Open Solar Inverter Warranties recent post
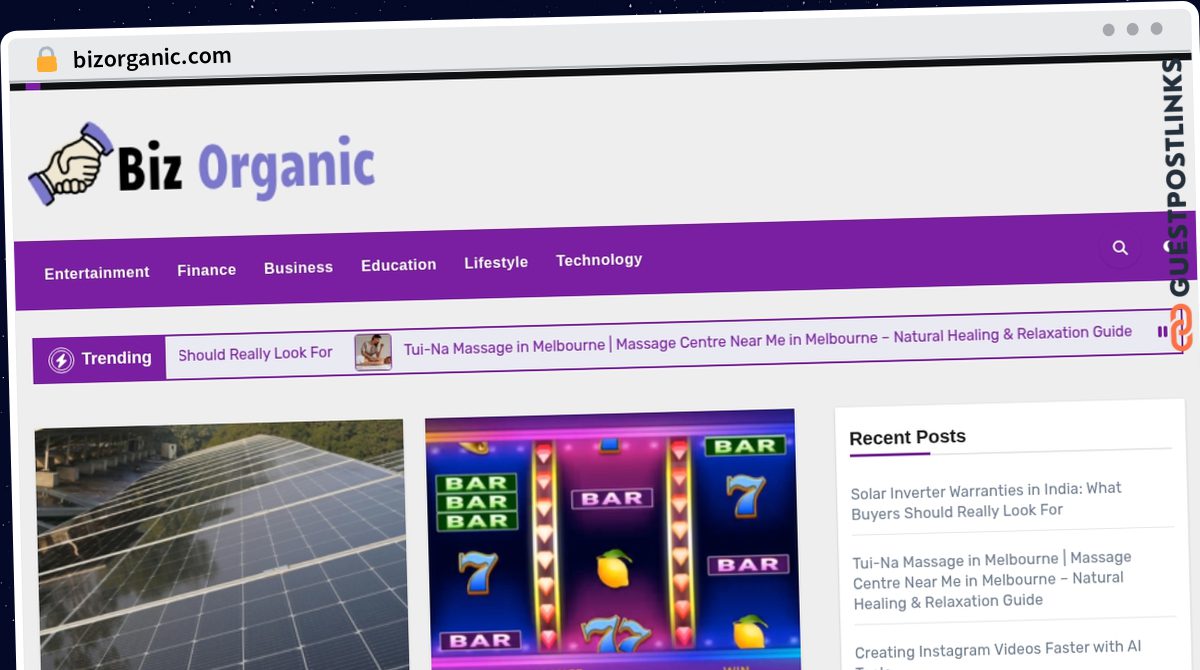The height and width of the screenshot is (670, 1200). tap(986, 500)
